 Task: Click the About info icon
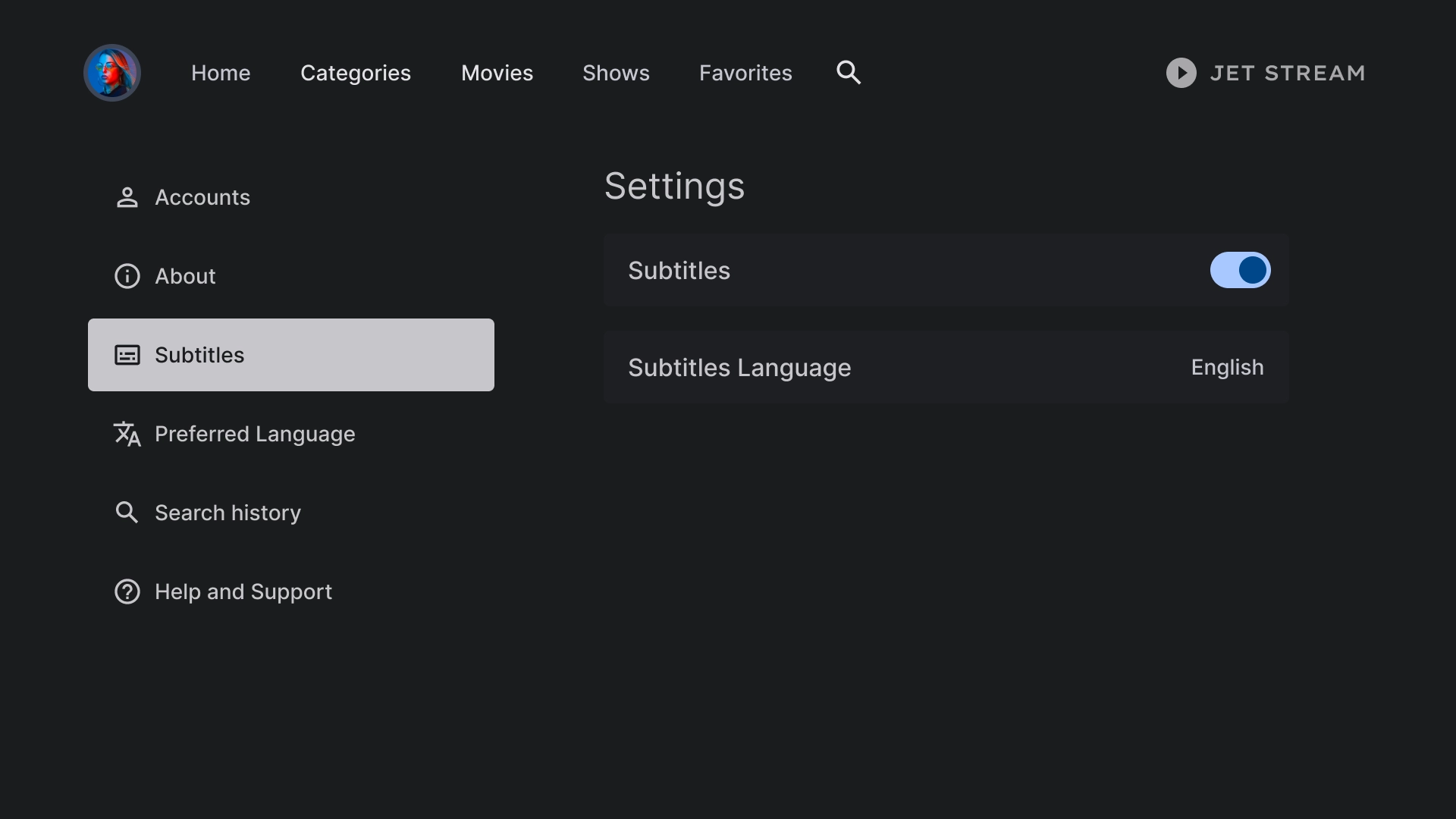[x=127, y=276]
